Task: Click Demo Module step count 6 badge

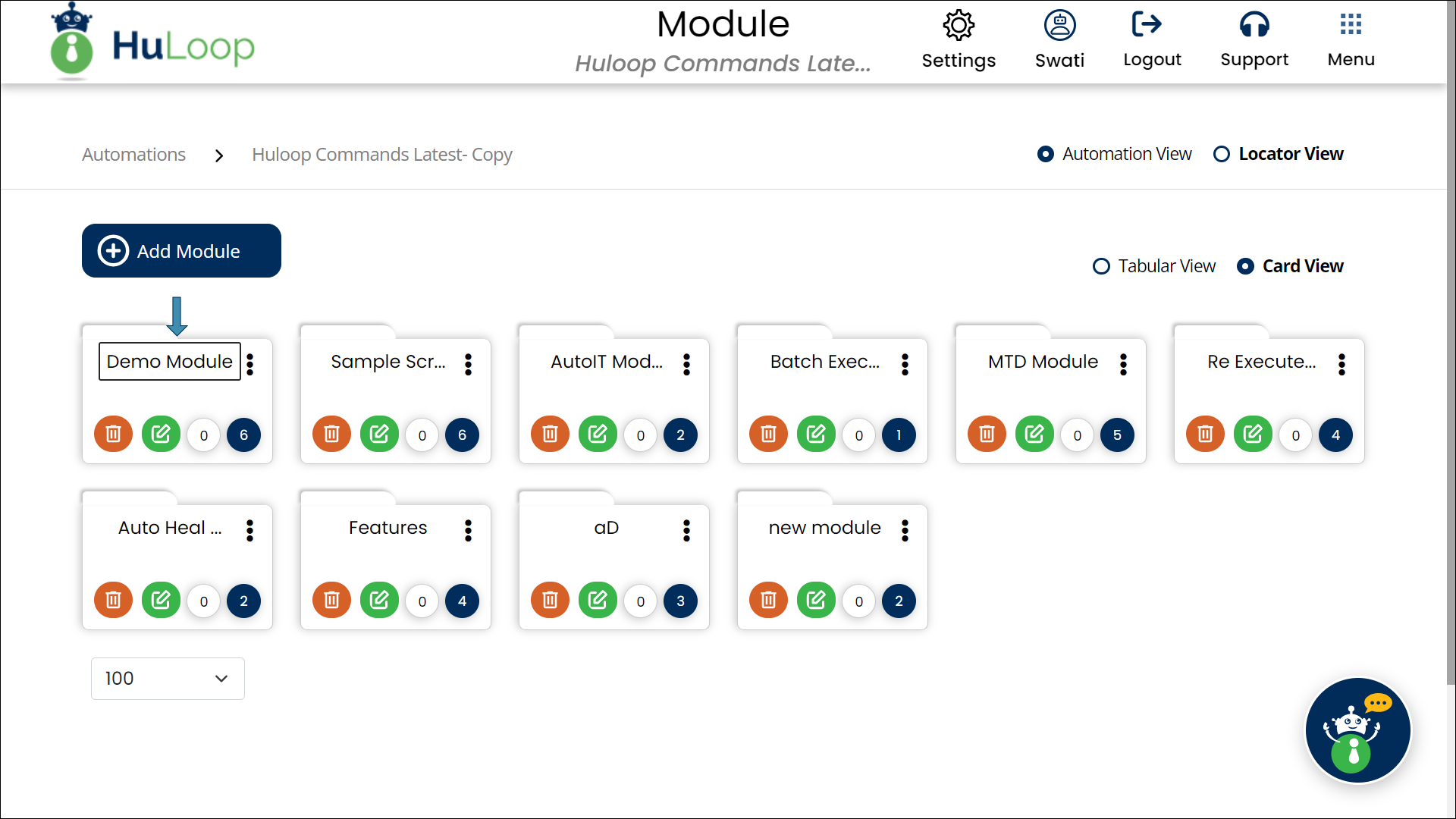Action: click(x=243, y=435)
